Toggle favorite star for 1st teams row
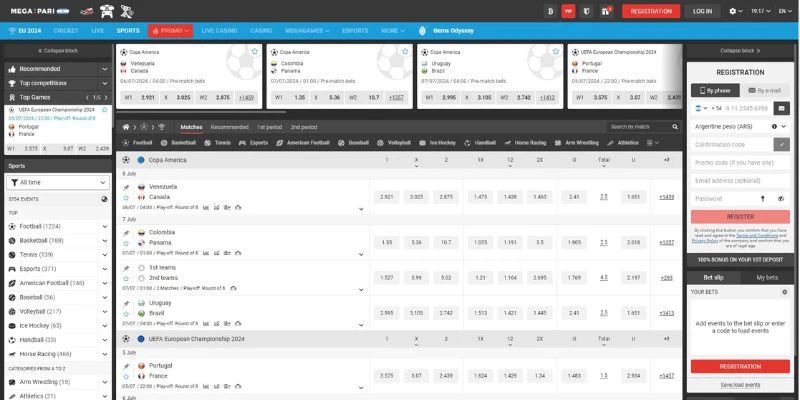Screen dimensions: 800x400 [x=126, y=278]
